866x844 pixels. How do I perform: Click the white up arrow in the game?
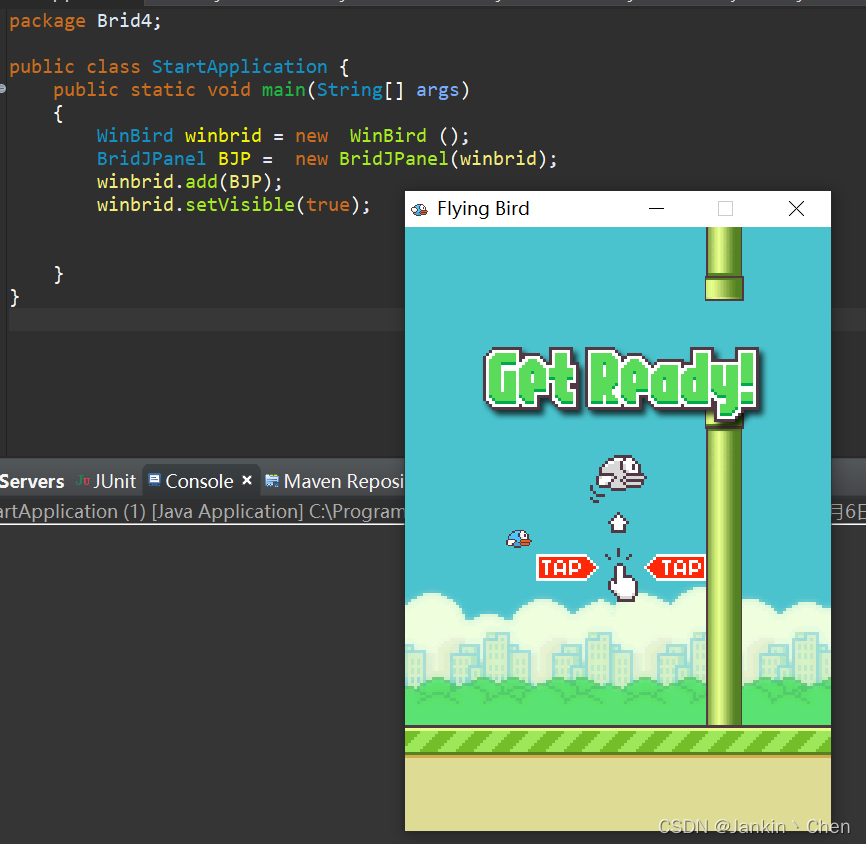pos(618,523)
